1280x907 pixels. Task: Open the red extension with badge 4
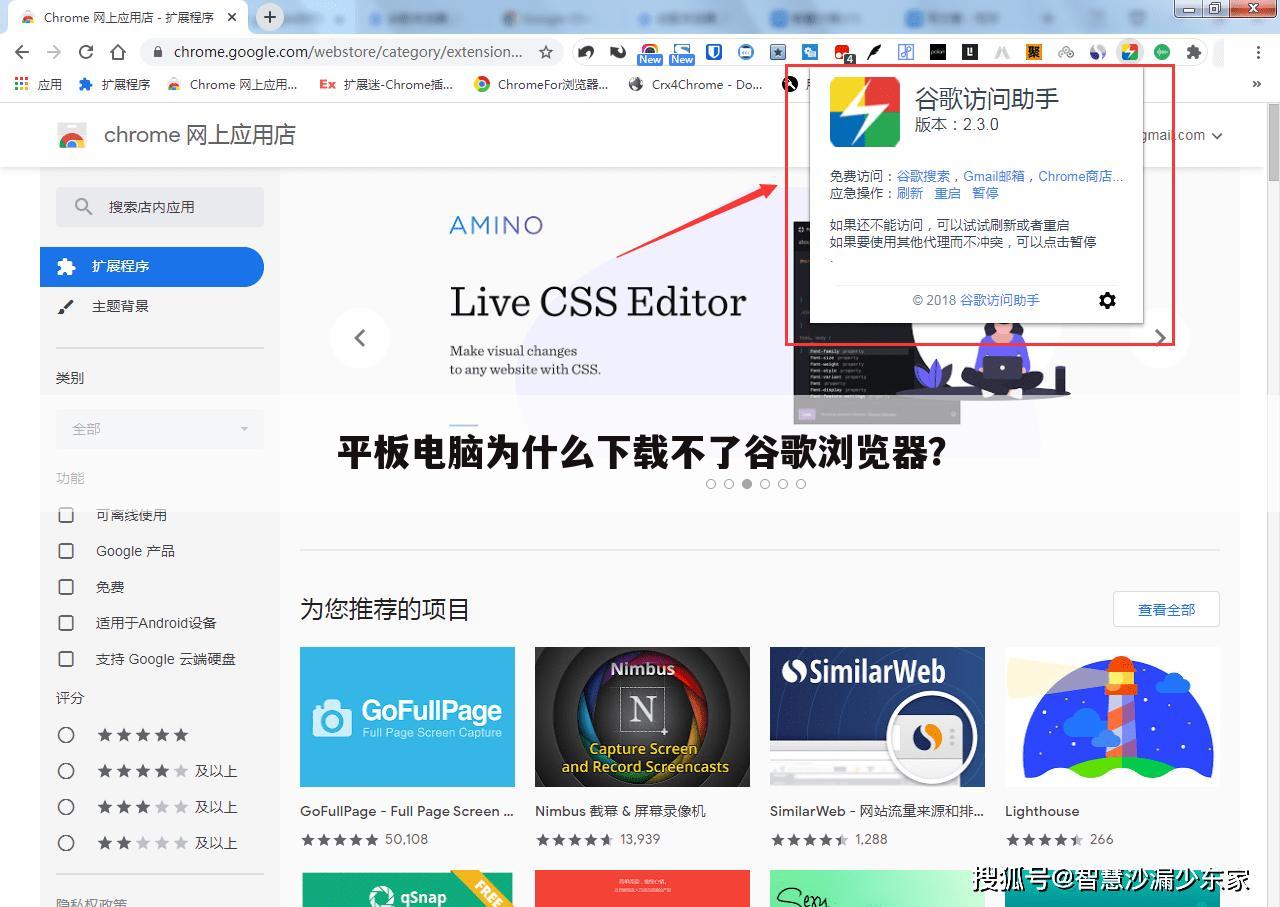click(843, 53)
